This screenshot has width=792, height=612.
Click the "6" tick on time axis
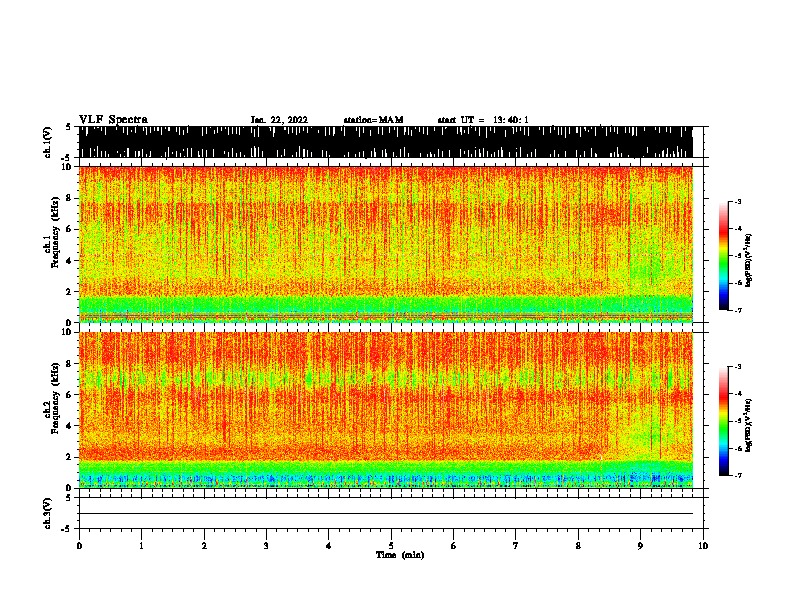point(454,546)
